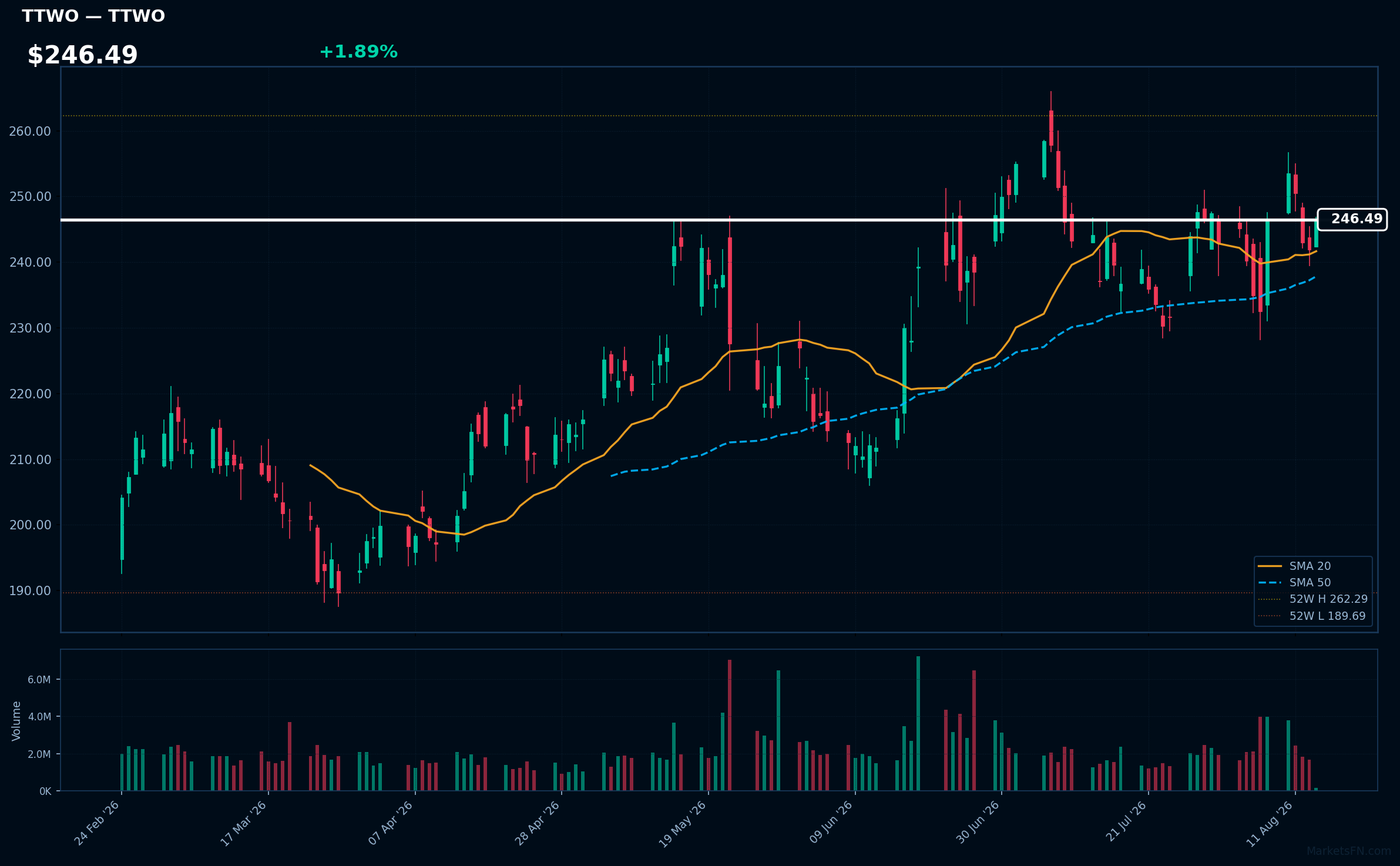Click the 6.0M volume axis label

pyautogui.click(x=39, y=680)
